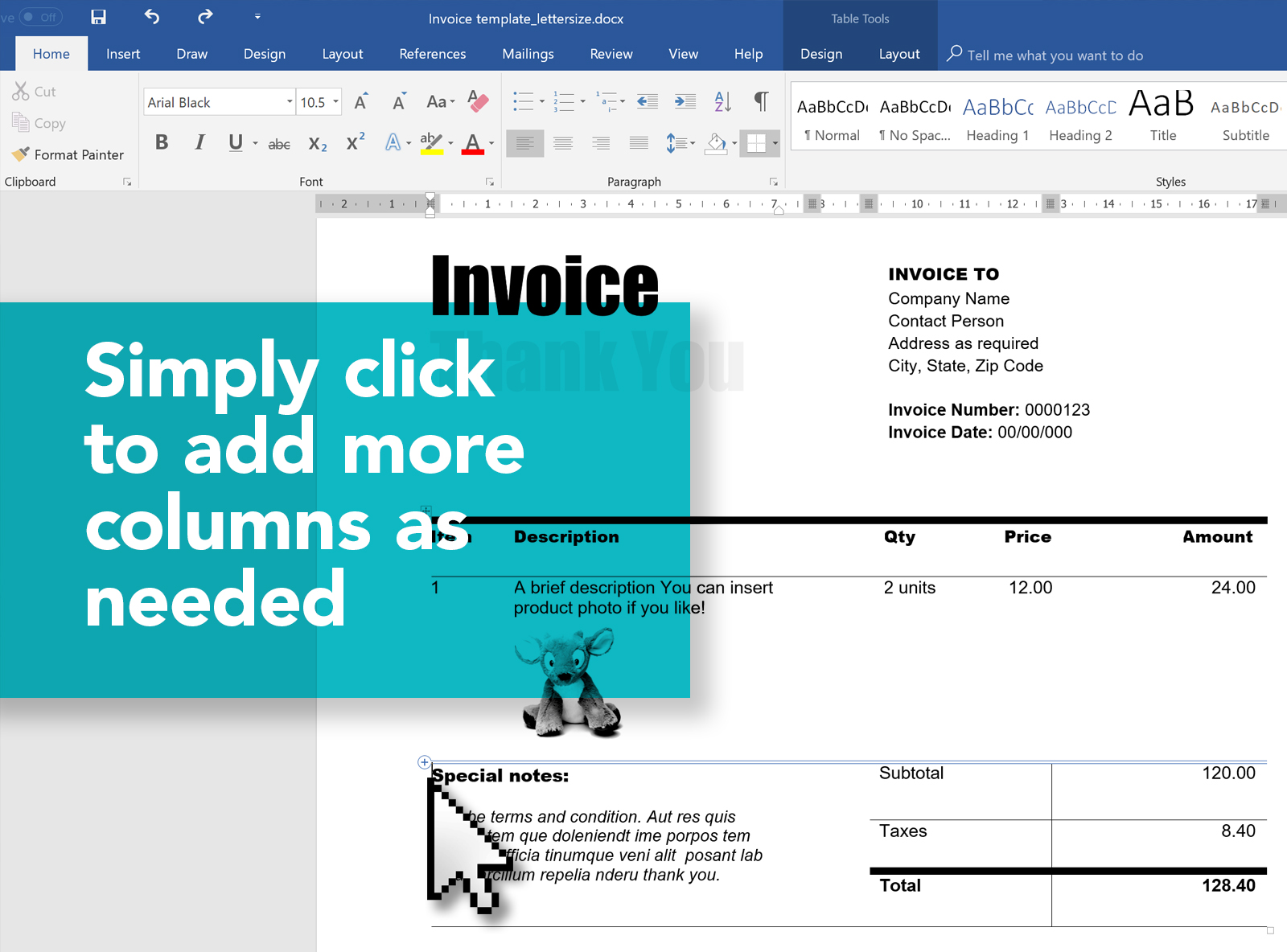Click Cut in the Clipboard group

34,92
